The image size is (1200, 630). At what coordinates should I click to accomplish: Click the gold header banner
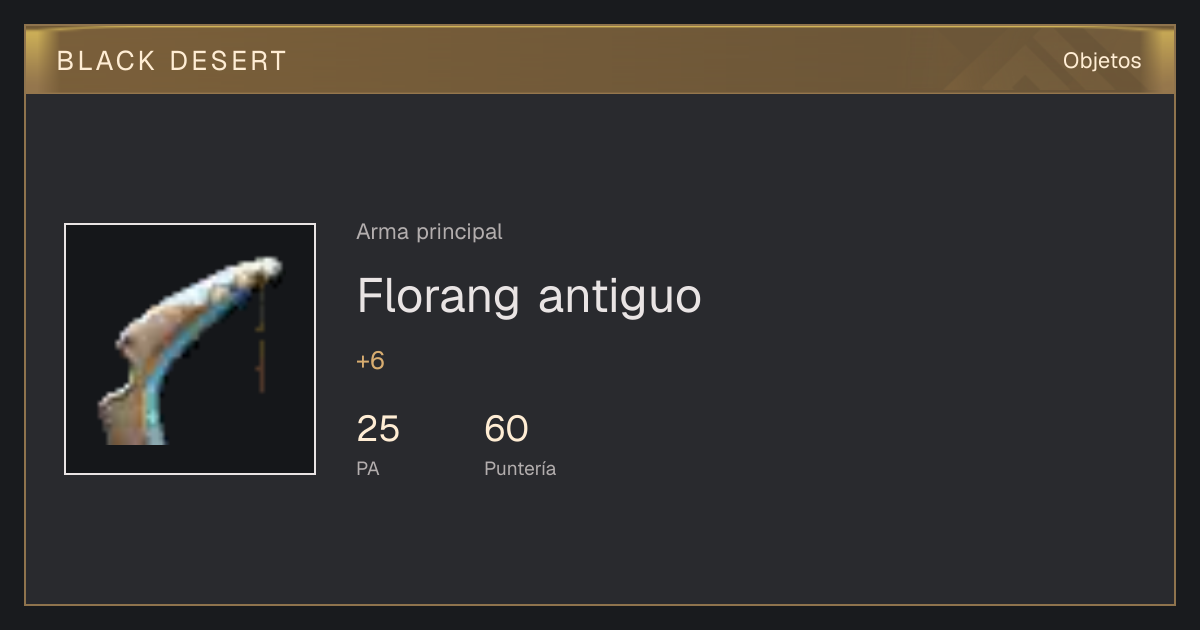[600, 60]
